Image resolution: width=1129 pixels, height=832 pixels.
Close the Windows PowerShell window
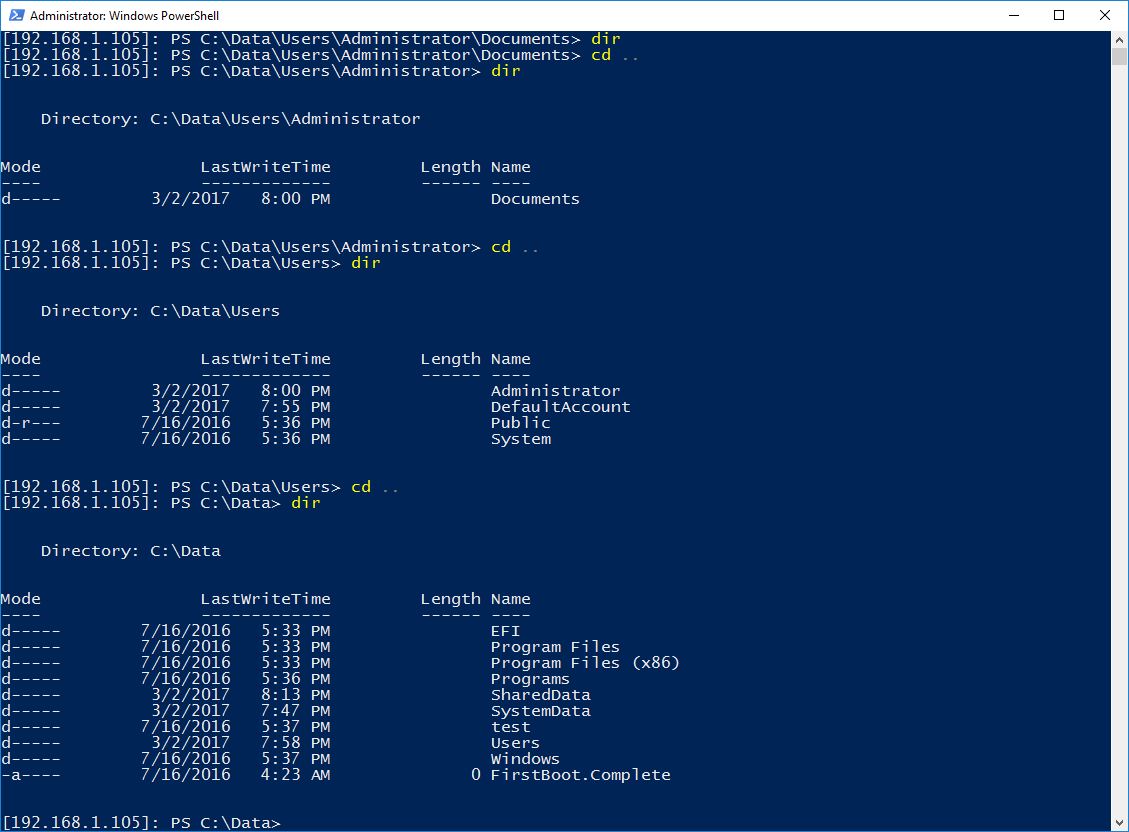pyautogui.click(x=1105, y=15)
